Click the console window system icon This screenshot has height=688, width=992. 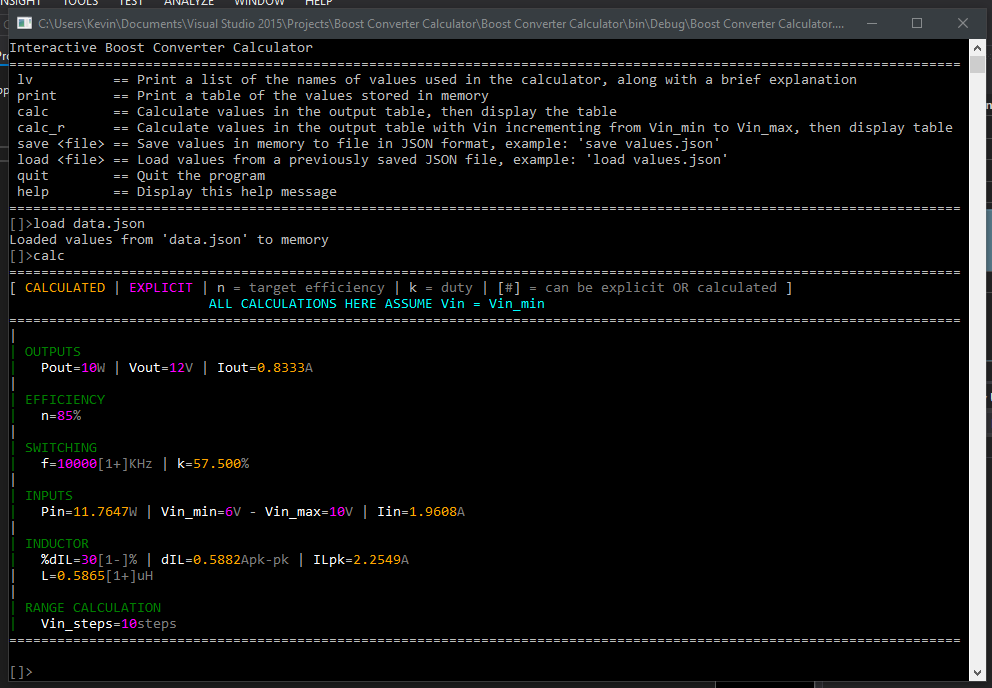click(22, 22)
